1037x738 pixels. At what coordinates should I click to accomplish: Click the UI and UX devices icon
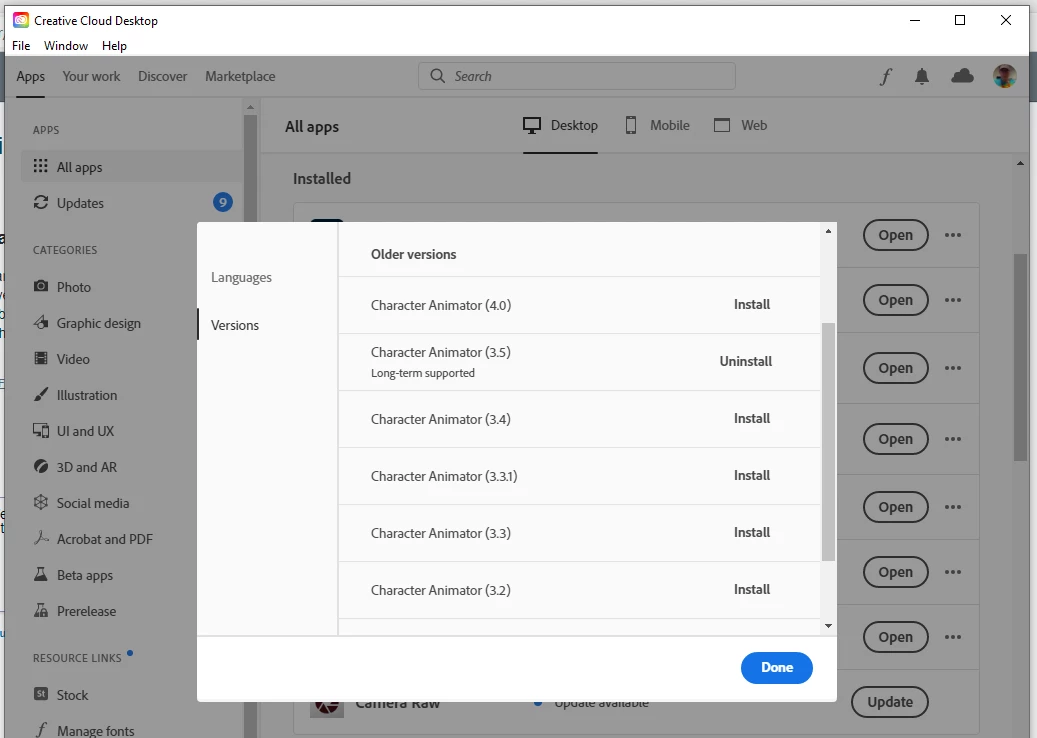pos(41,430)
